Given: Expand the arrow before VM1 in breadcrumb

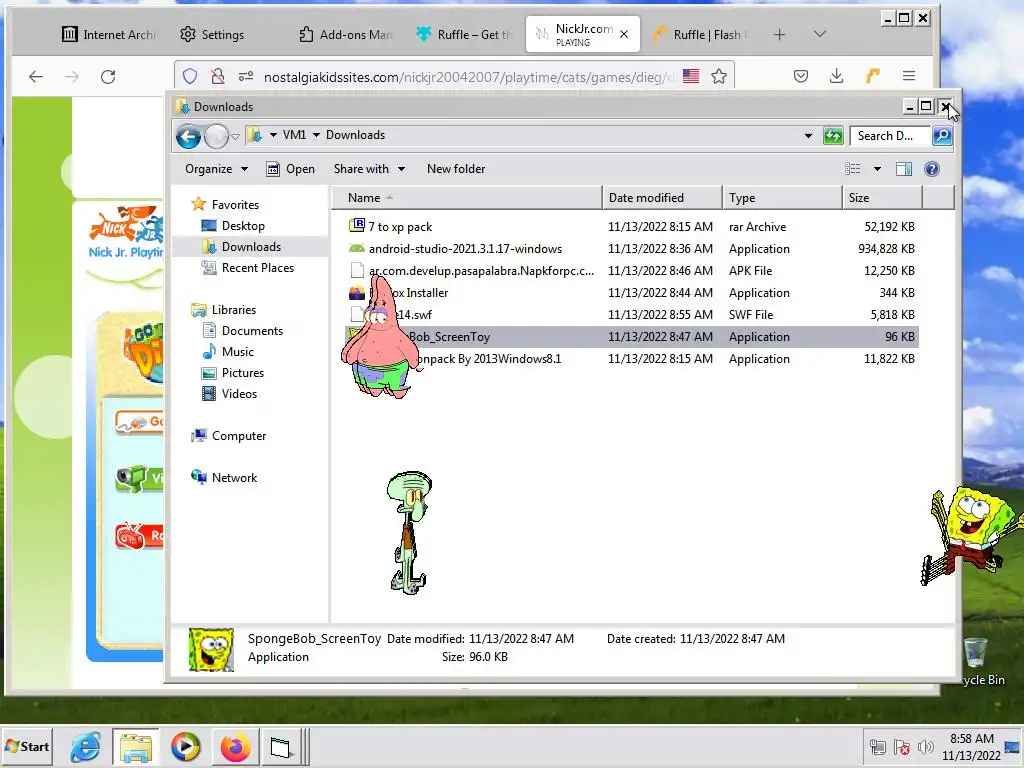Looking at the screenshot, I should coord(273,135).
